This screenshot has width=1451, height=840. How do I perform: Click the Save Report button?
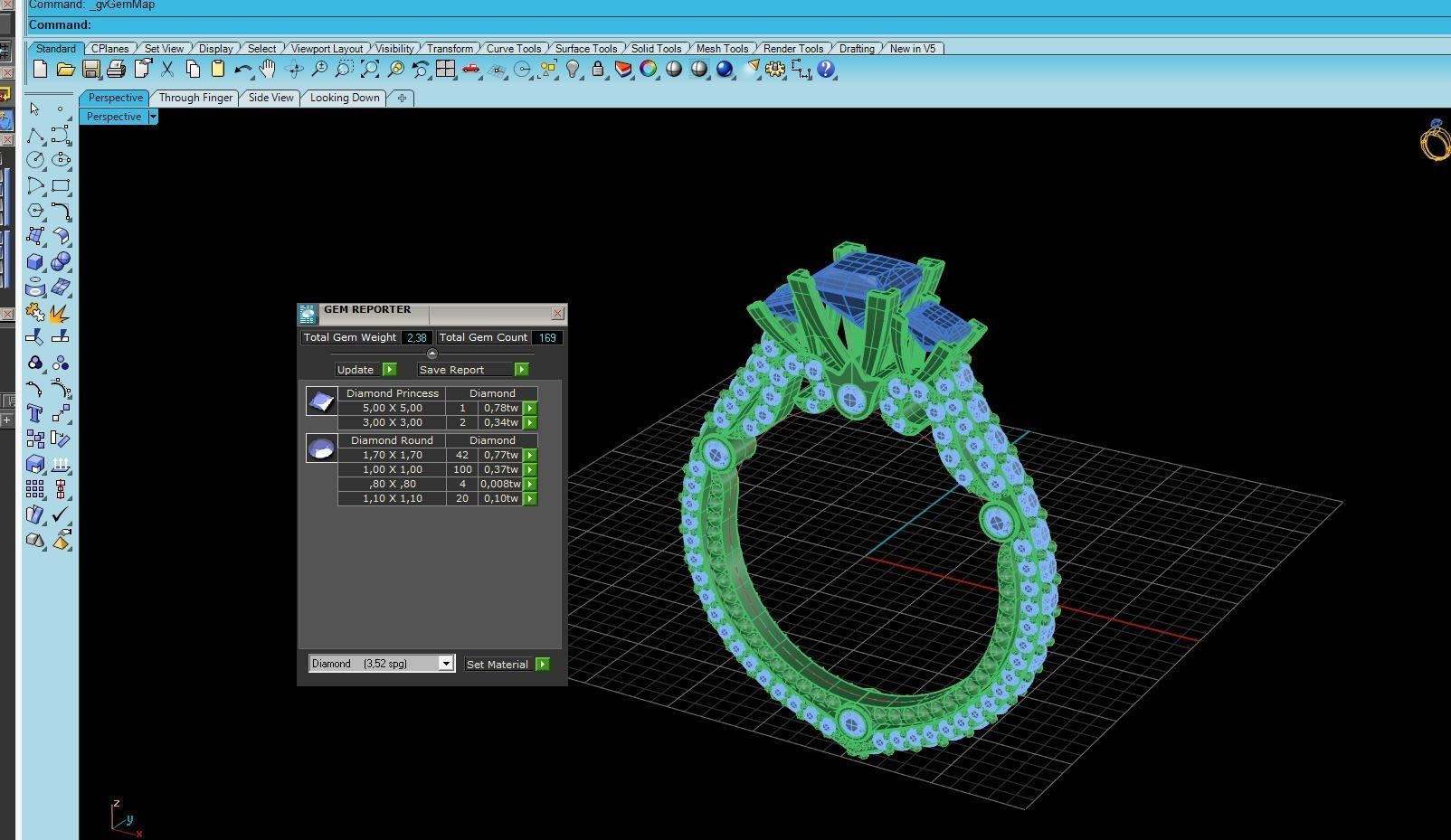click(x=472, y=370)
